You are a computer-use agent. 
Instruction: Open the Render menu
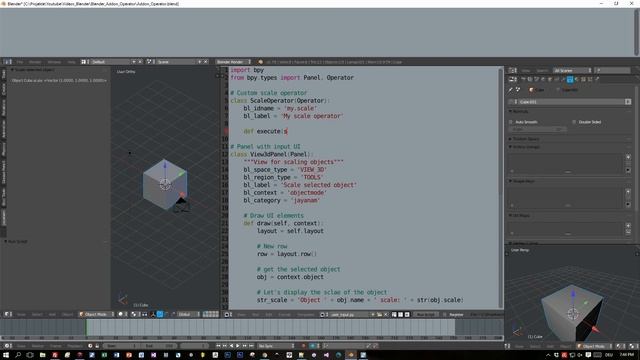tap(35, 62)
